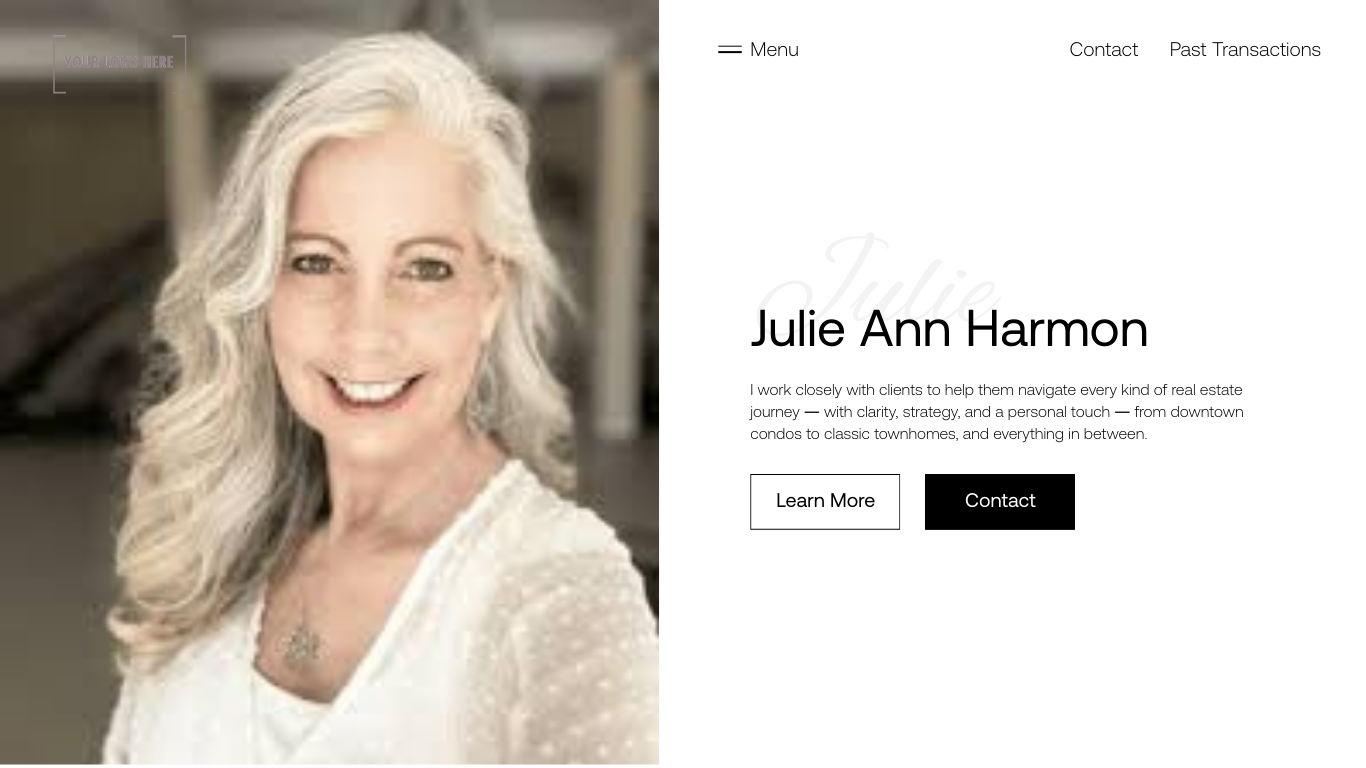This screenshot has height=768, width=1366.
Task: Click Julie's portrait photo
Action: 329,382
